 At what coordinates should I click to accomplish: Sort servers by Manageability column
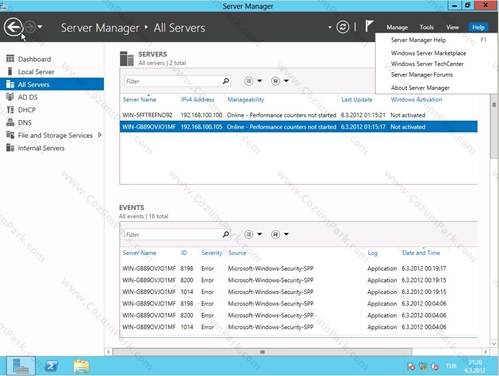click(246, 99)
